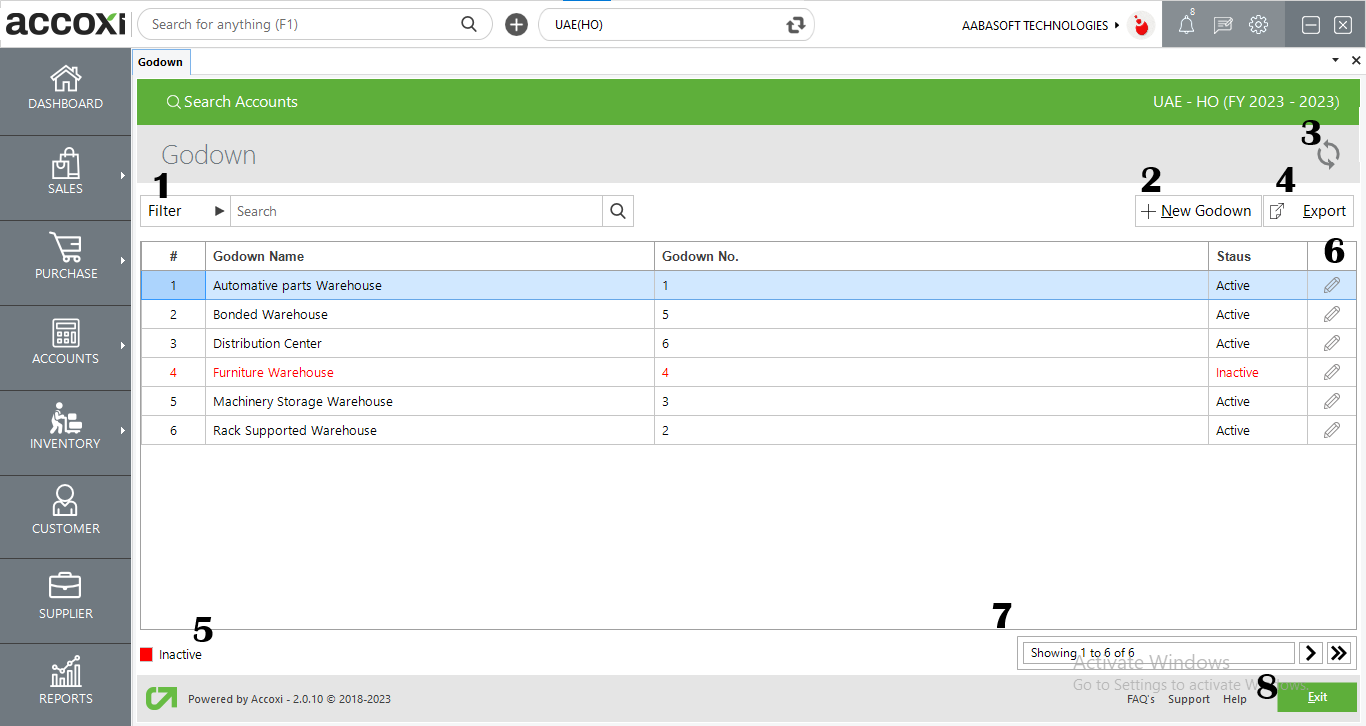Click the New Godown button

tap(1197, 210)
